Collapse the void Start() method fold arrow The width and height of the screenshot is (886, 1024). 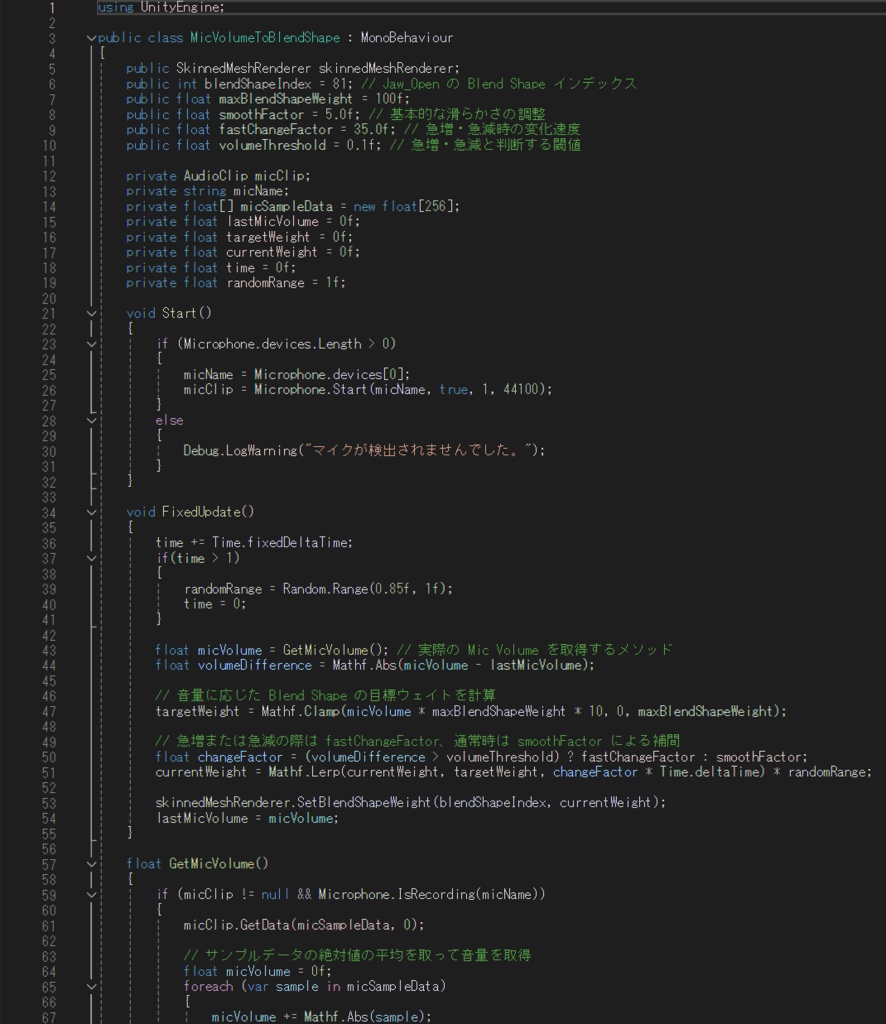[x=92, y=313]
